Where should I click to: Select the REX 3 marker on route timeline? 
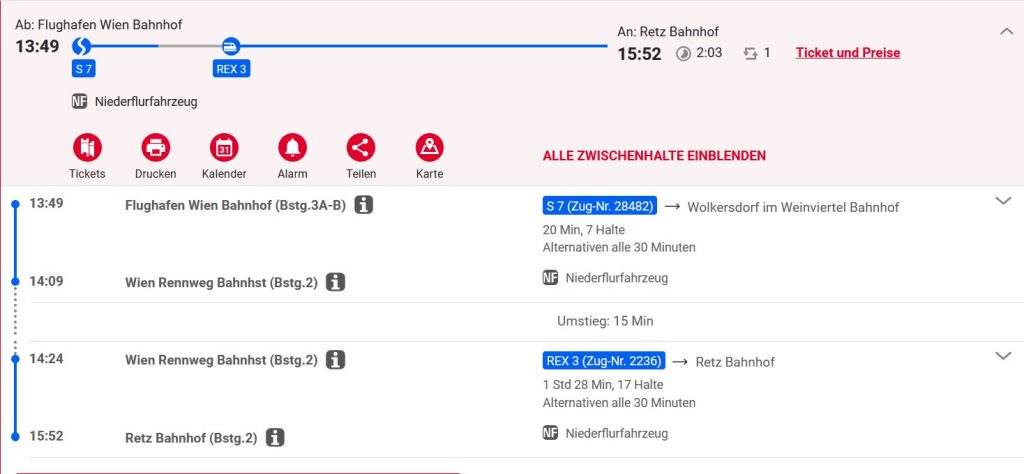pyautogui.click(x=231, y=46)
